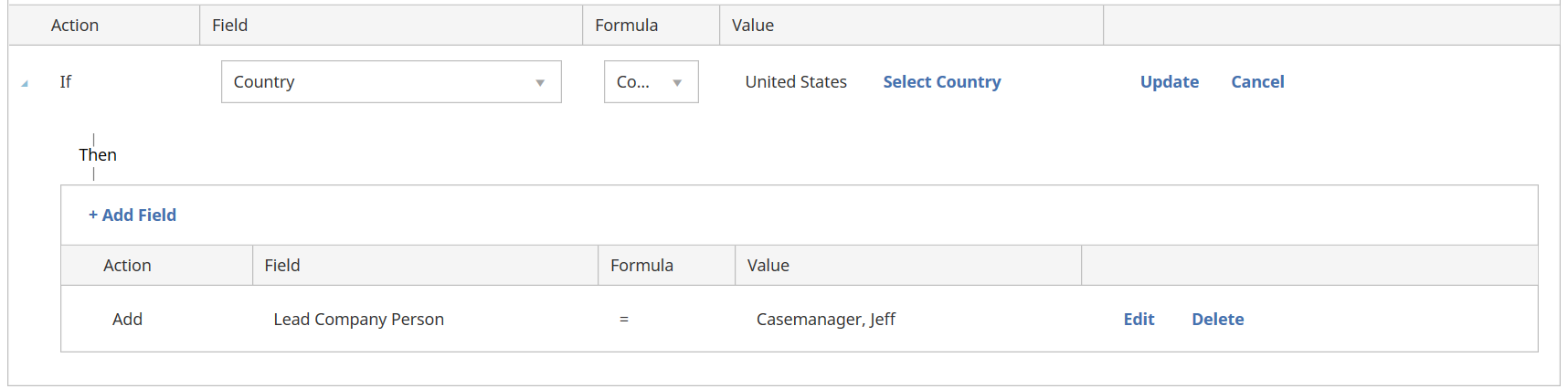Edit the Lead Company Person action
The height and width of the screenshot is (389, 1568).
point(1139,320)
